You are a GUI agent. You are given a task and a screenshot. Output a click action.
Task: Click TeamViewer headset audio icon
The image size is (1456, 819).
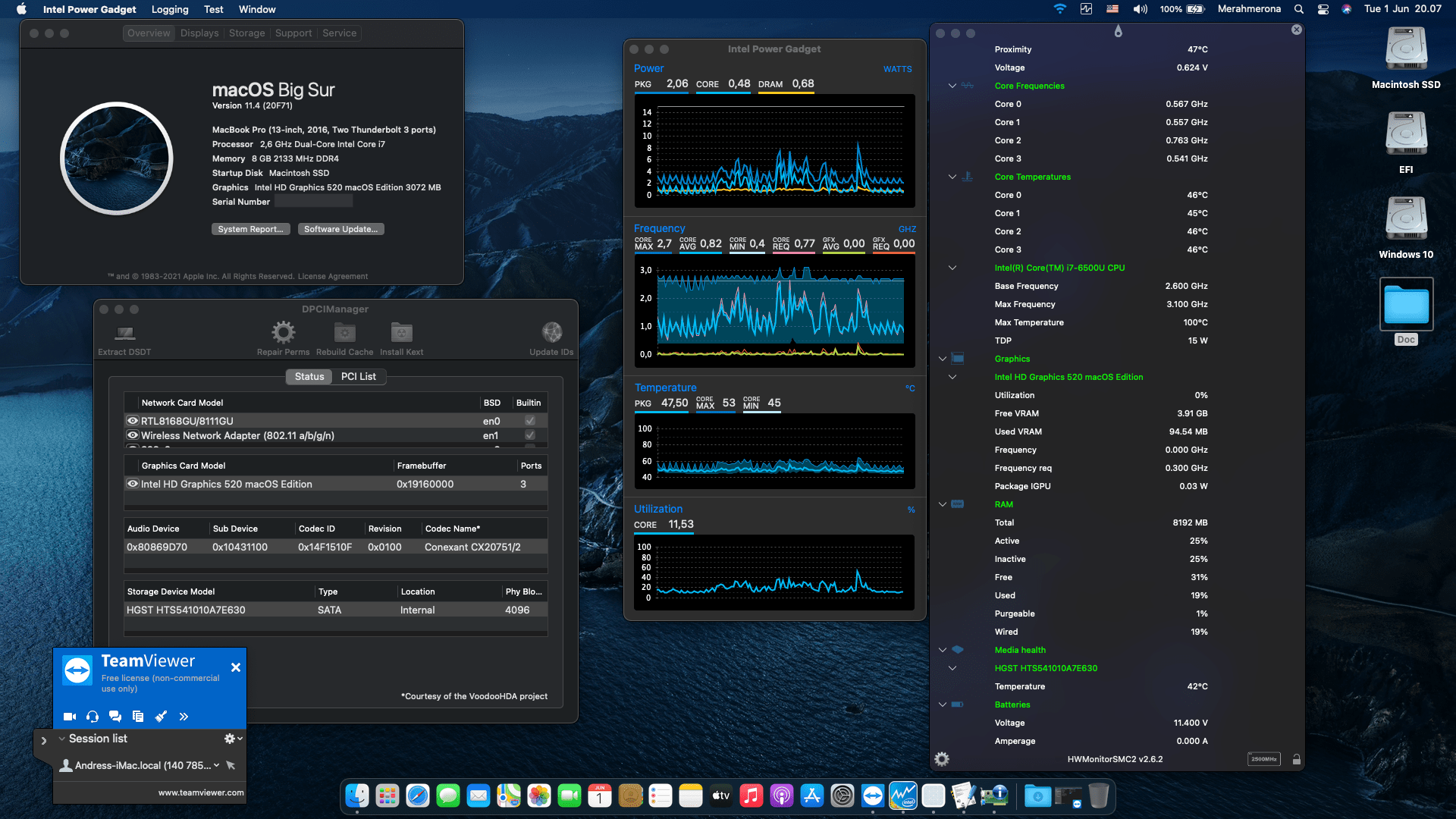pyautogui.click(x=93, y=716)
